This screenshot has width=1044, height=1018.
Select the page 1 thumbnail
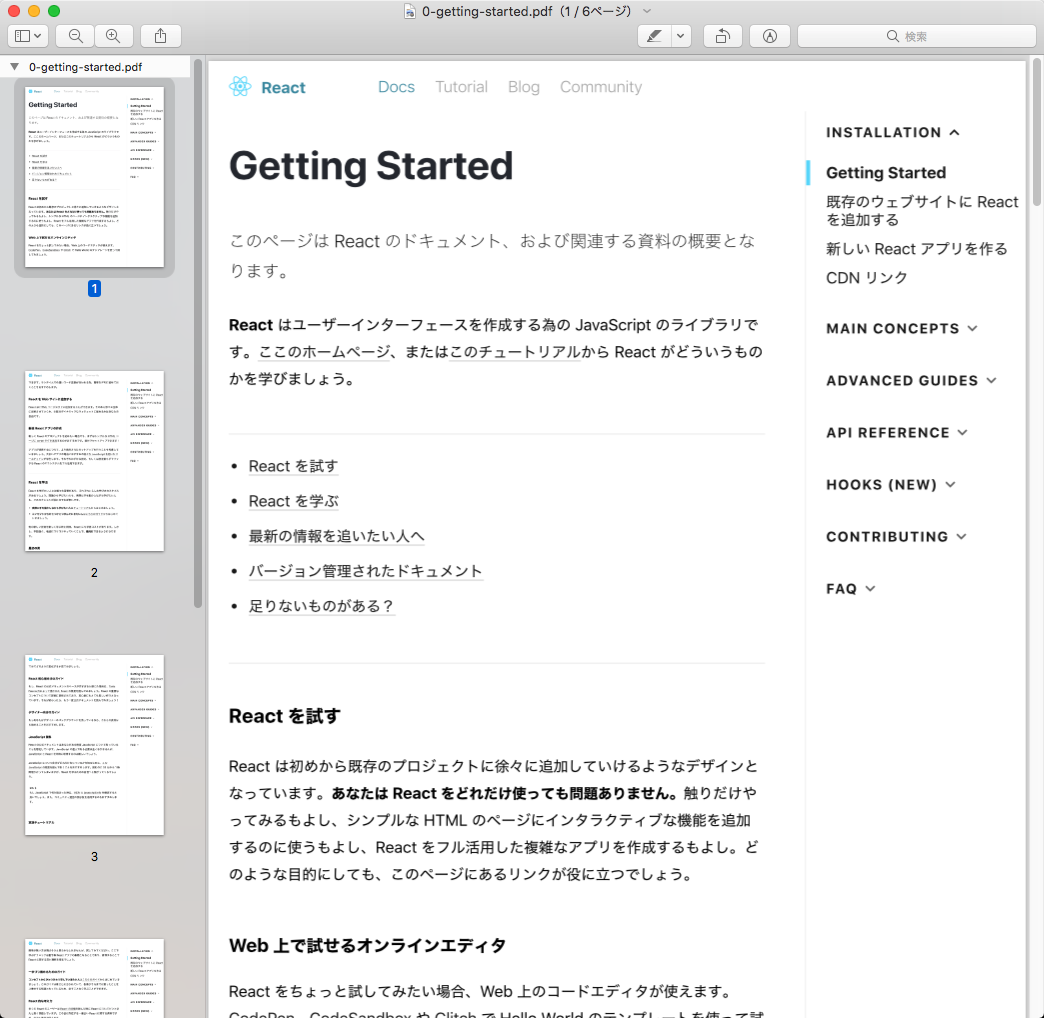[x=95, y=177]
